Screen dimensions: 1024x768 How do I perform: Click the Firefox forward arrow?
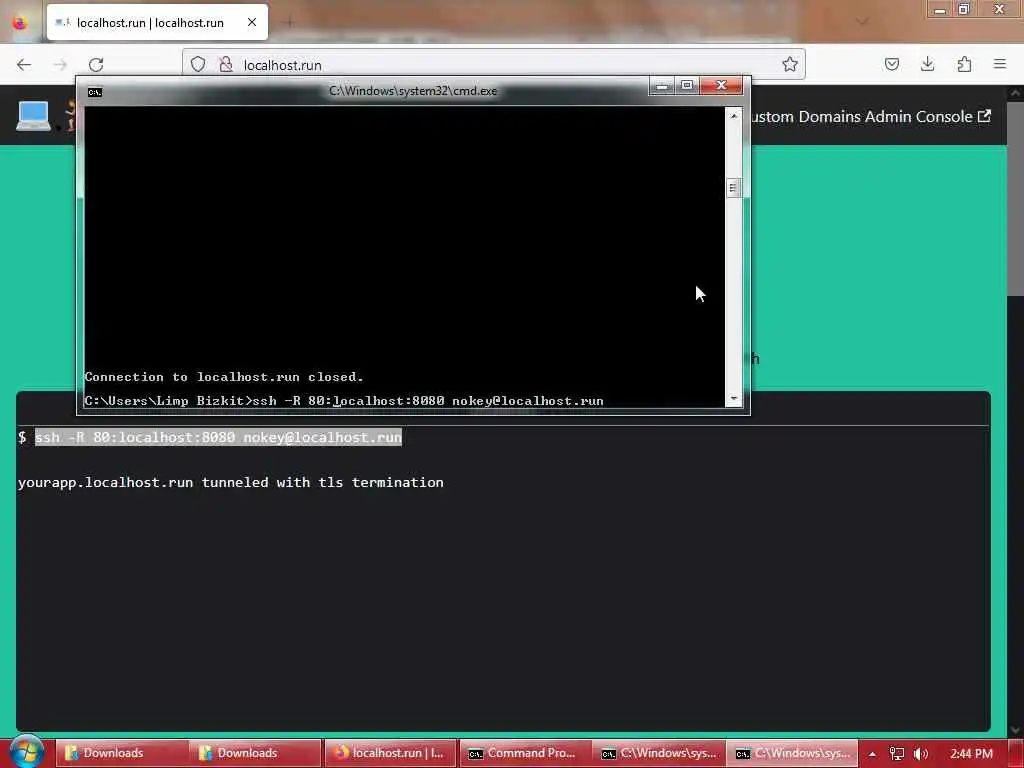click(x=60, y=65)
